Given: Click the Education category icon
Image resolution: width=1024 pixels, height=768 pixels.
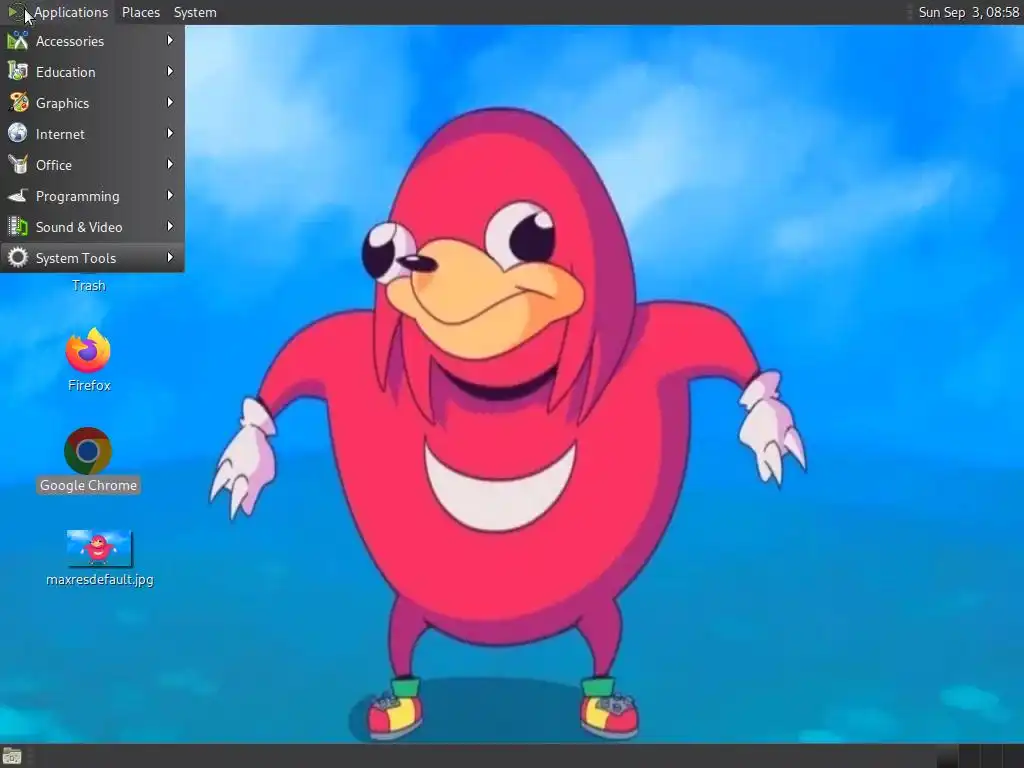Looking at the screenshot, I should (x=18, y=71).
